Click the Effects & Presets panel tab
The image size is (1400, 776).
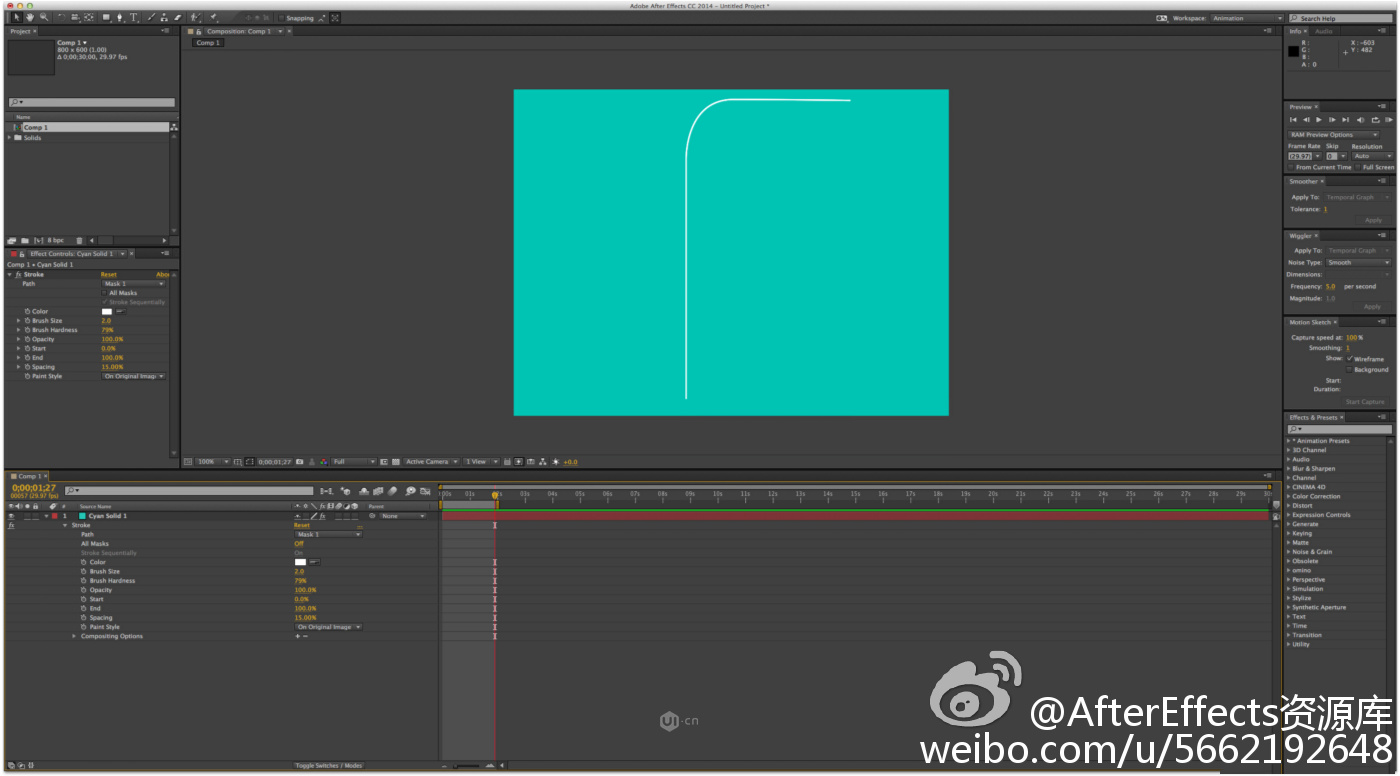coord(1313,417)
